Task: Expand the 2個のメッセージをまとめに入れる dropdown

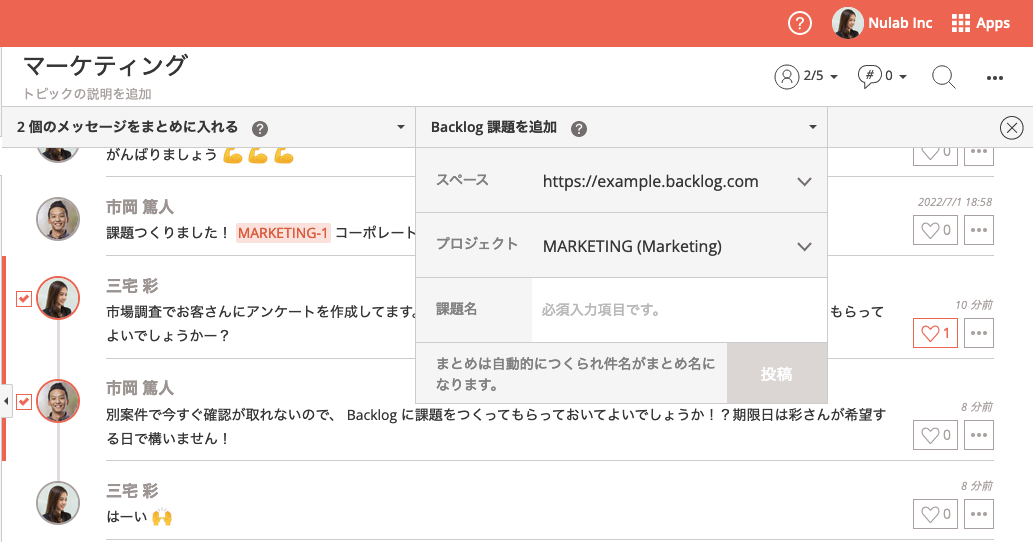Action: pos(401,127)
